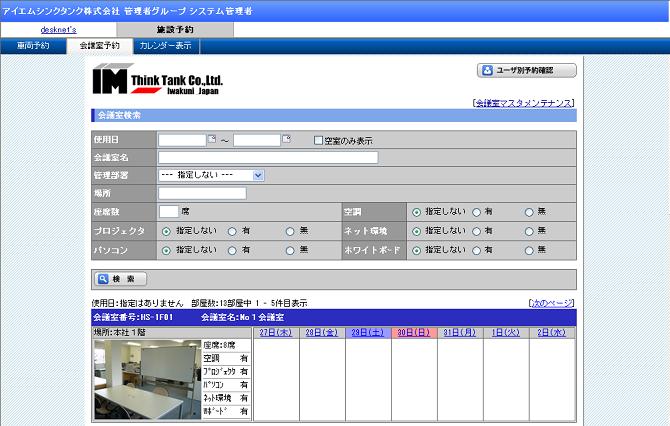This screenshot has width=670, height=426.
Task: Open the start date calendar picker icon
Action: click(x=211, y=139)
